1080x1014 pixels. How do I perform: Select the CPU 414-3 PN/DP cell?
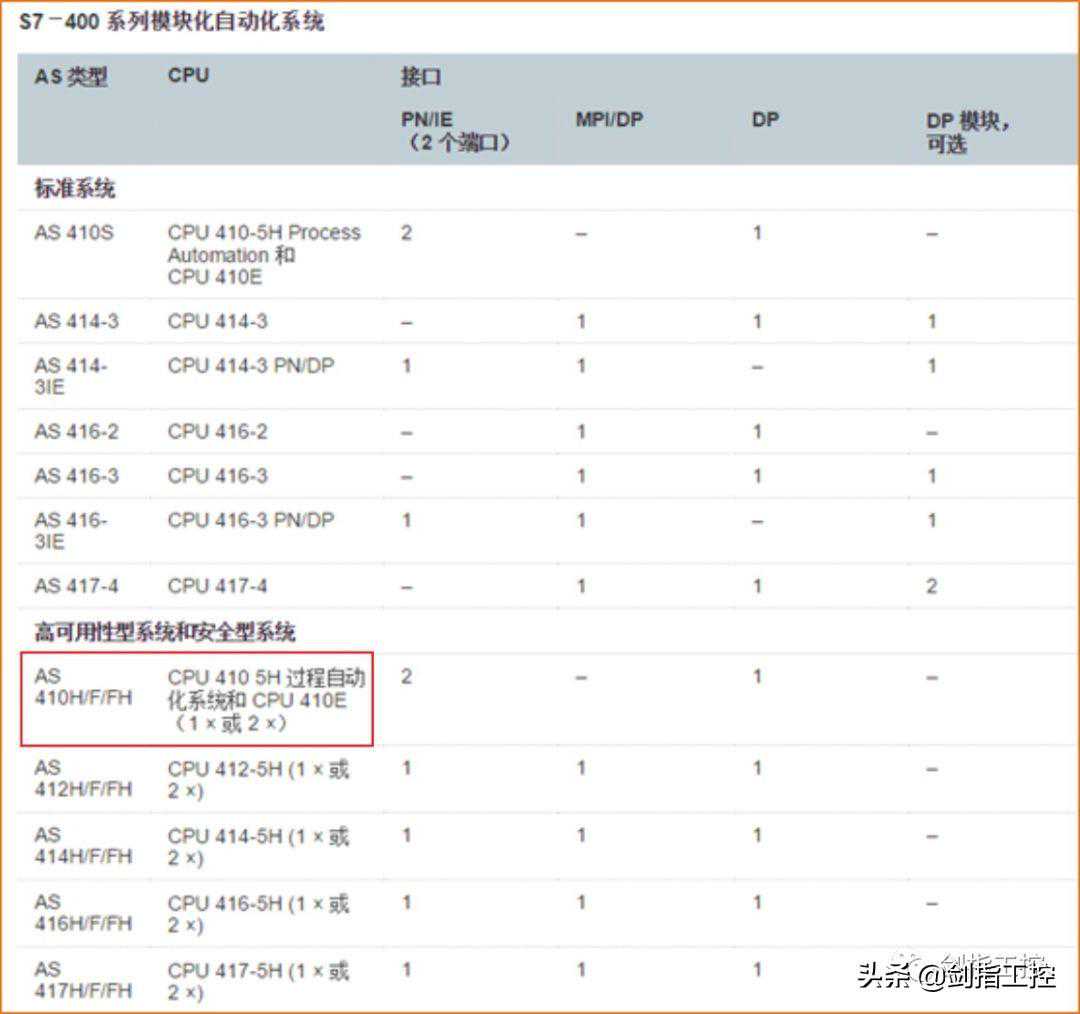pos(251,366)
